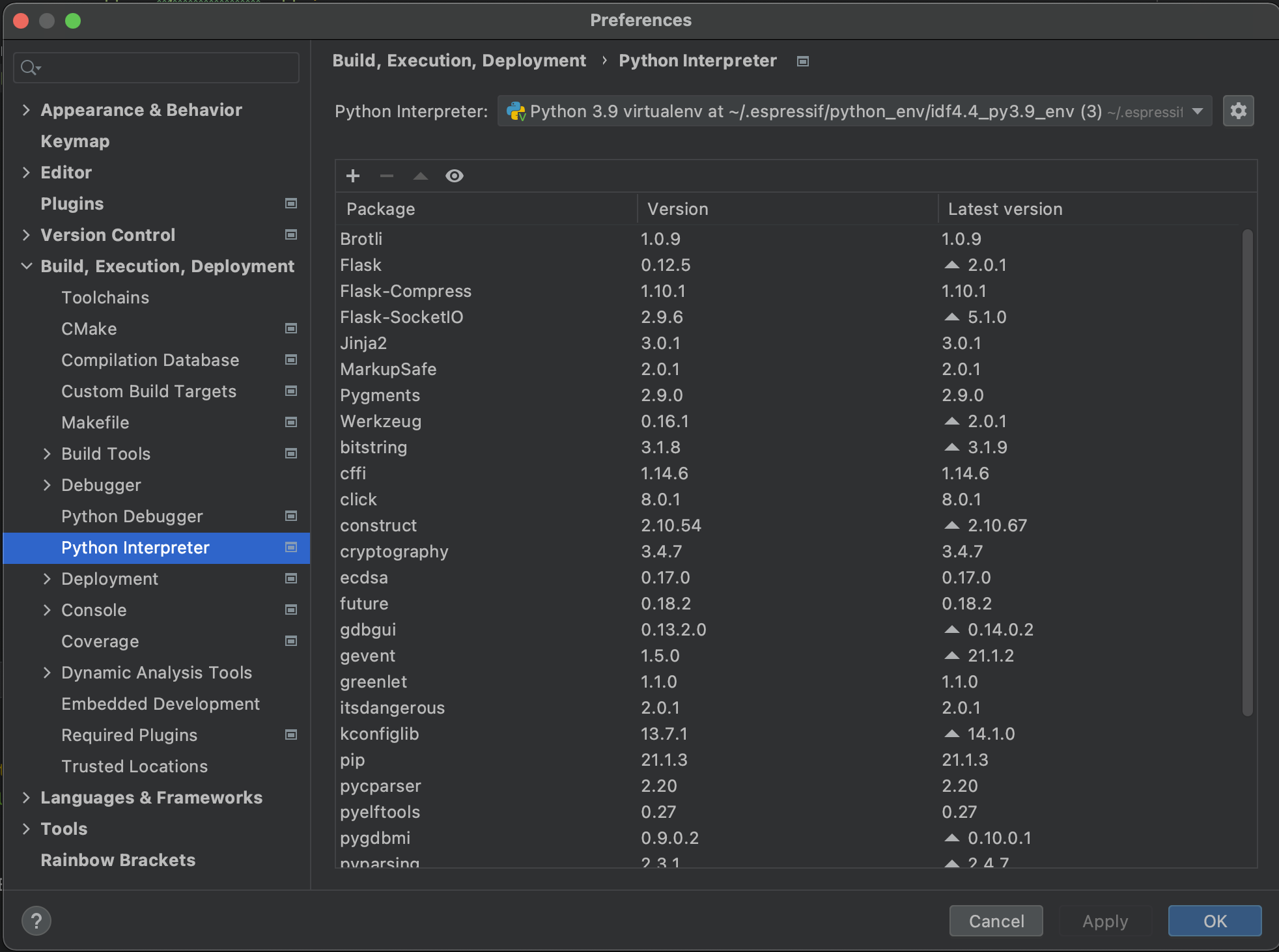Toggle the eye icon to show early releases

(455, 176)
